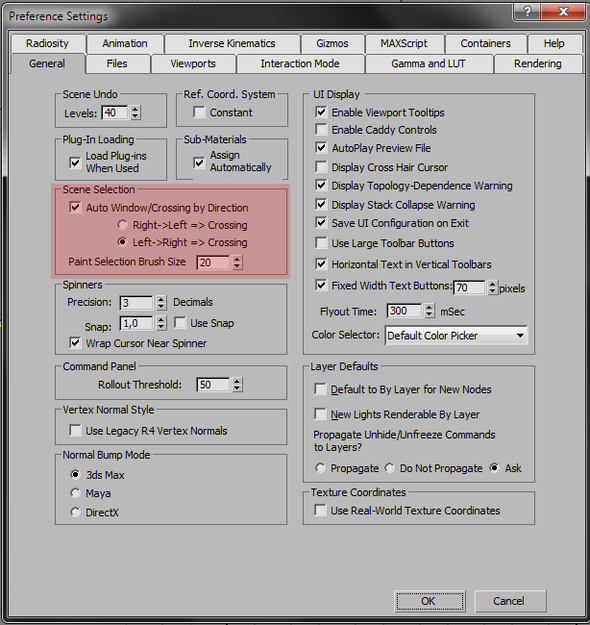Enable Use Real-World Texture Coordinates
The width and height of the screenshot is (590, 625).
[320, 510]
